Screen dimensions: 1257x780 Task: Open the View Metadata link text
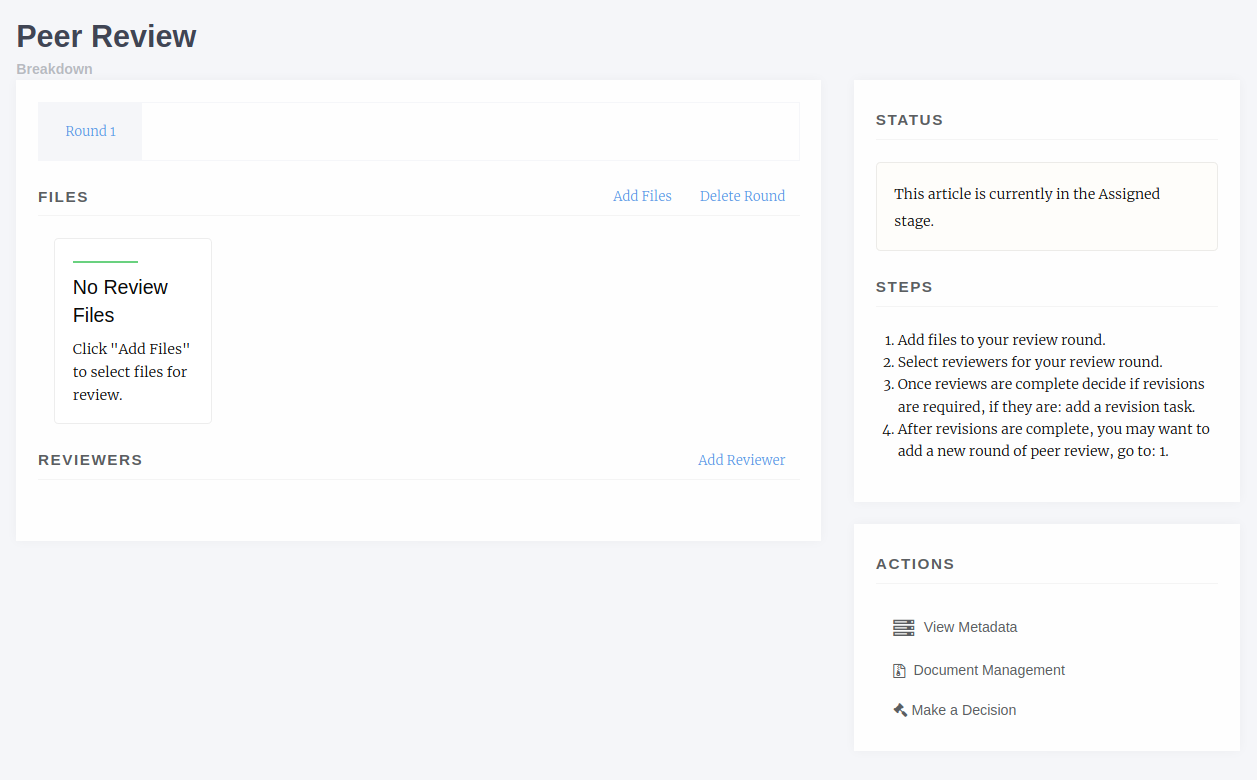coord(970,627)
